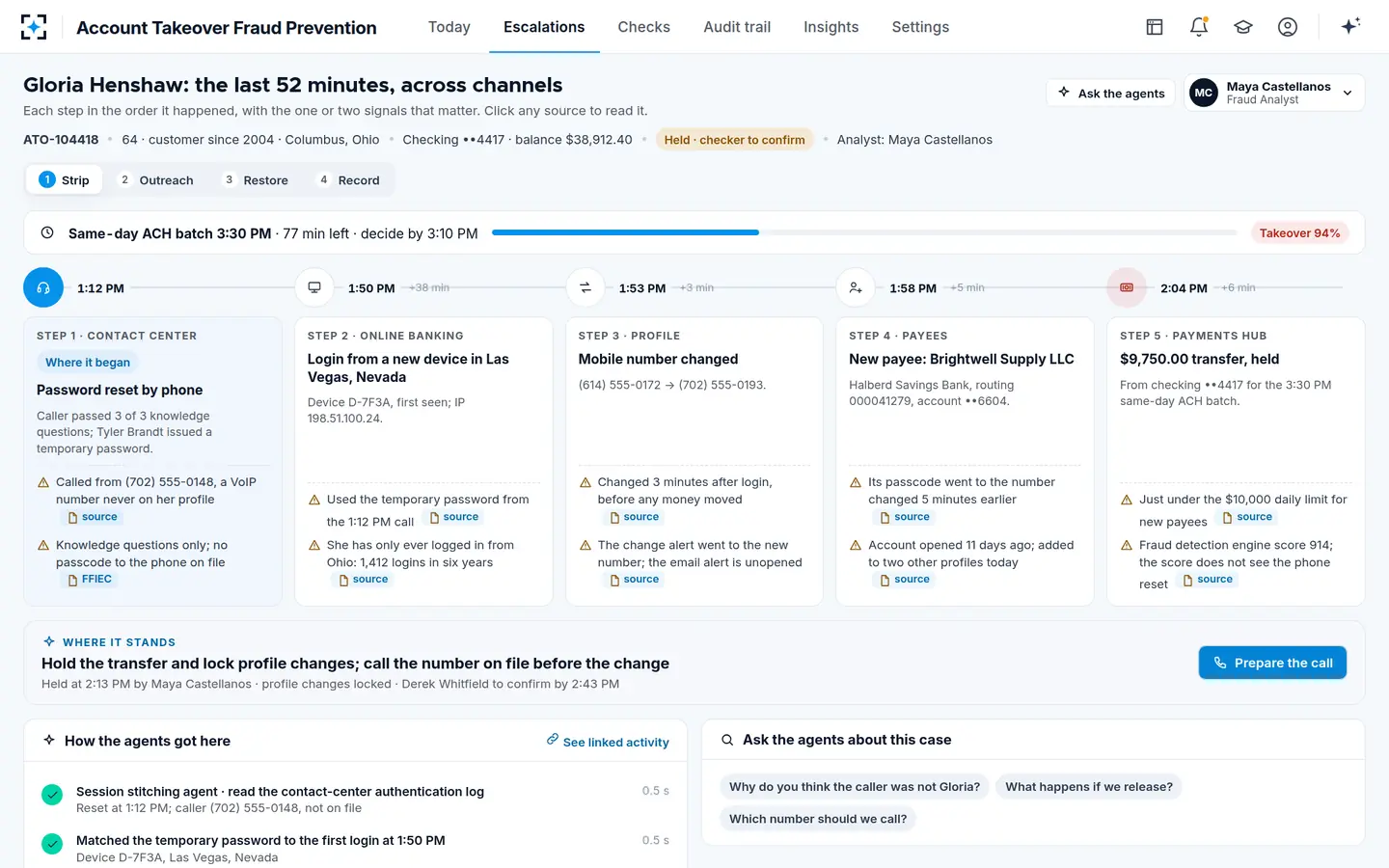Ask Which number should we call?
This screenshot has width=1389, height=868.
click(818, 819)
